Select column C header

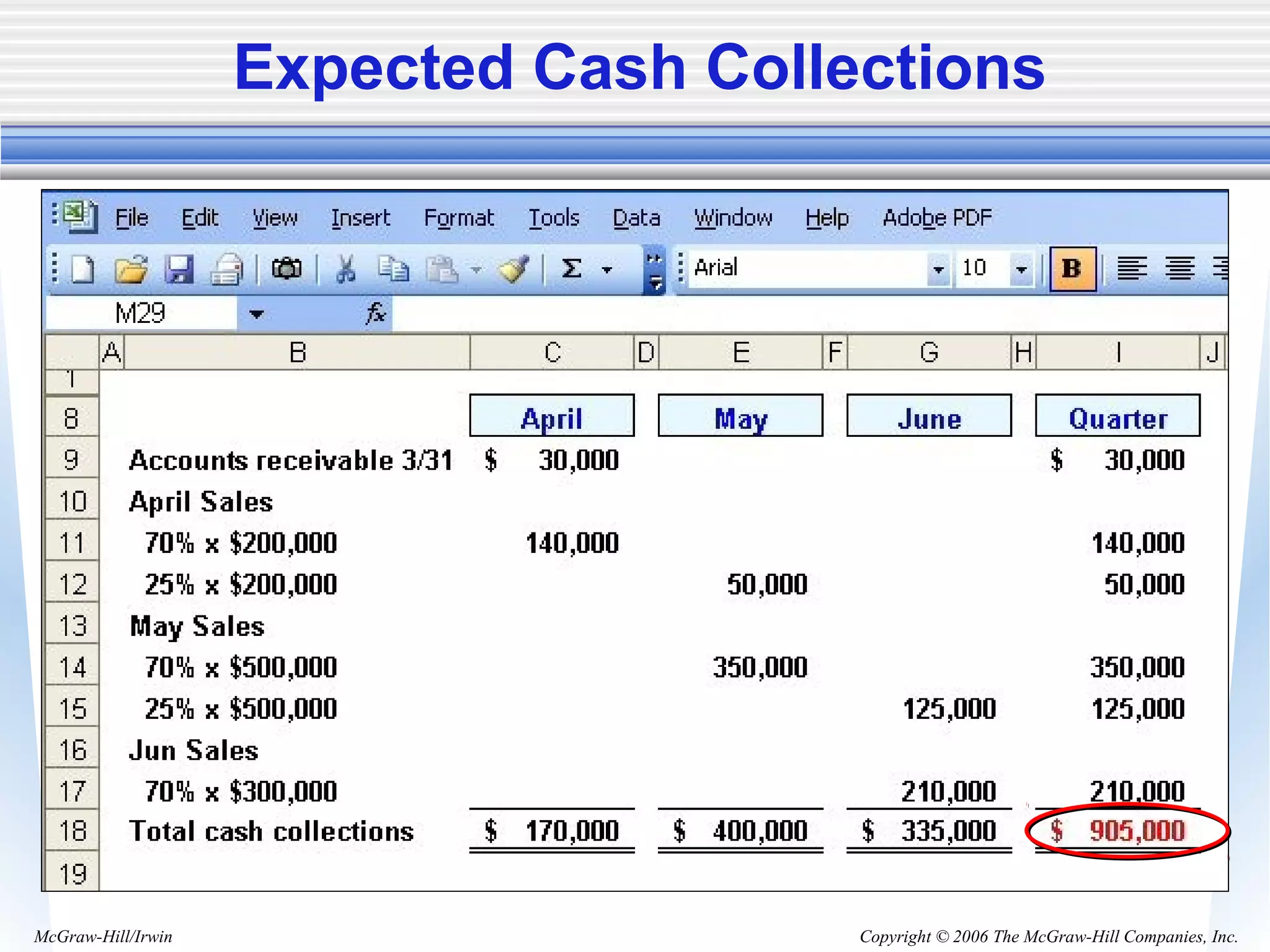(553, 353)
